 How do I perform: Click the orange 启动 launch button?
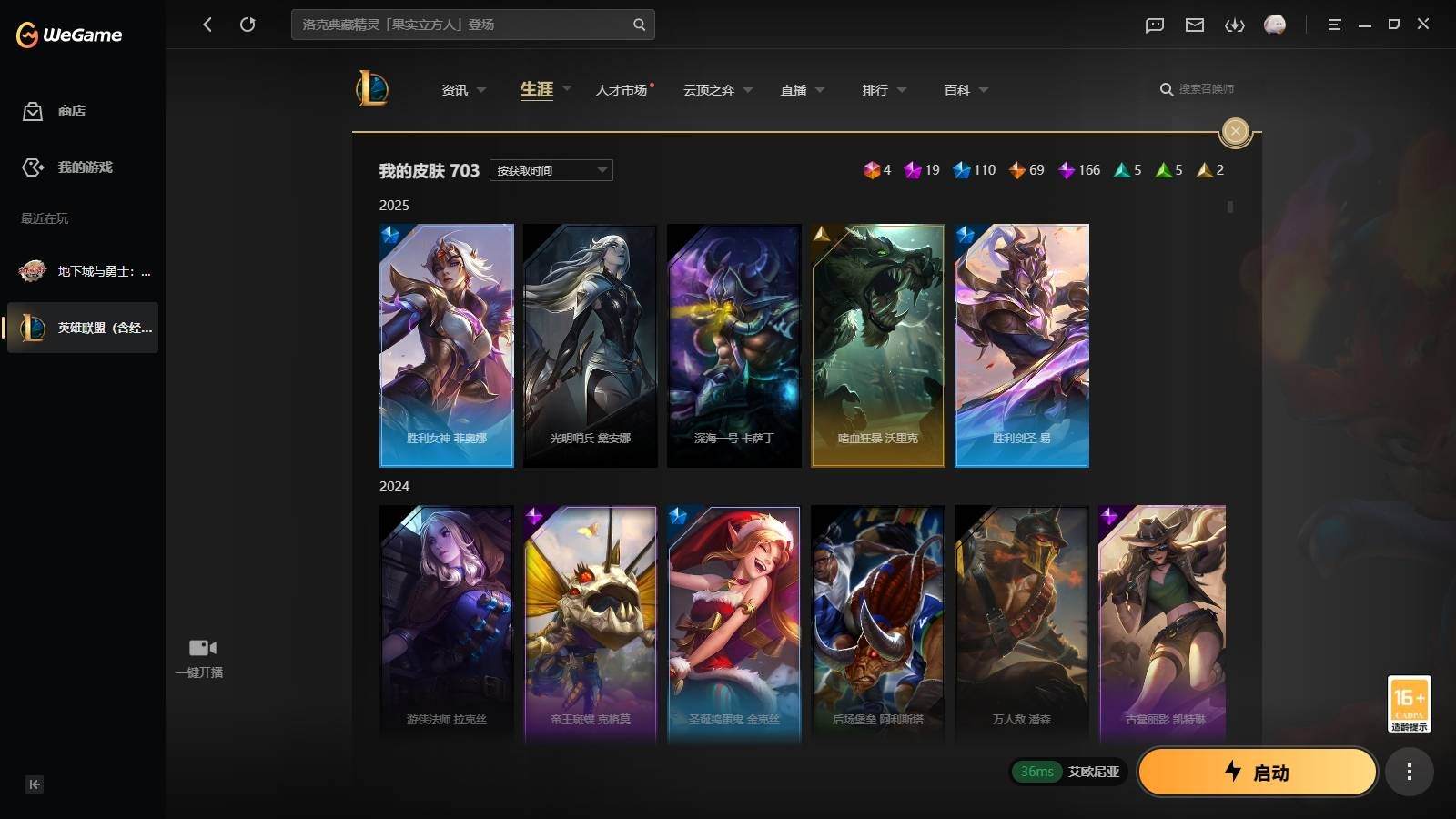pyautogui.click(x=1258, y=772)
